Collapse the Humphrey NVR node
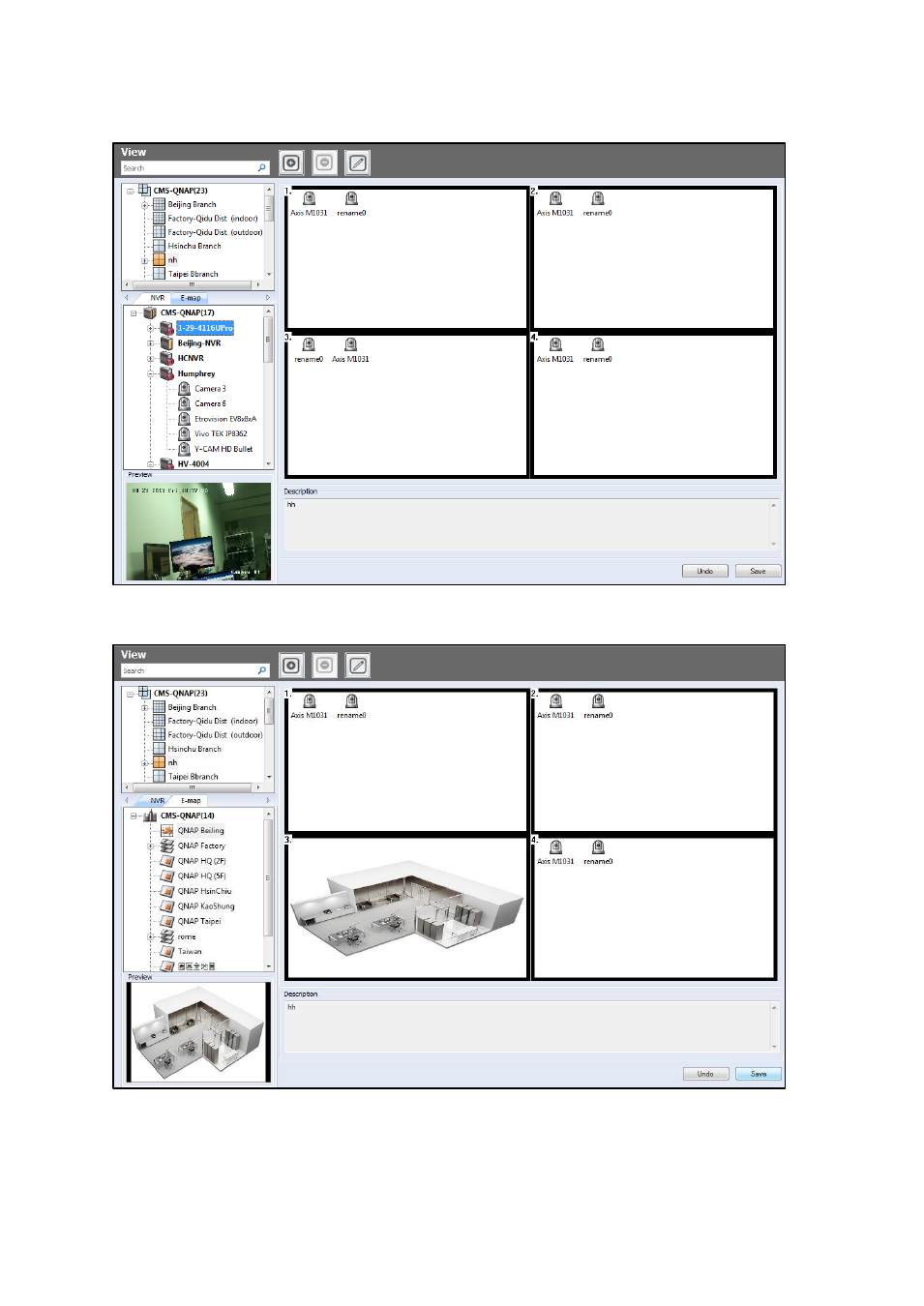 tap(151, 373)
